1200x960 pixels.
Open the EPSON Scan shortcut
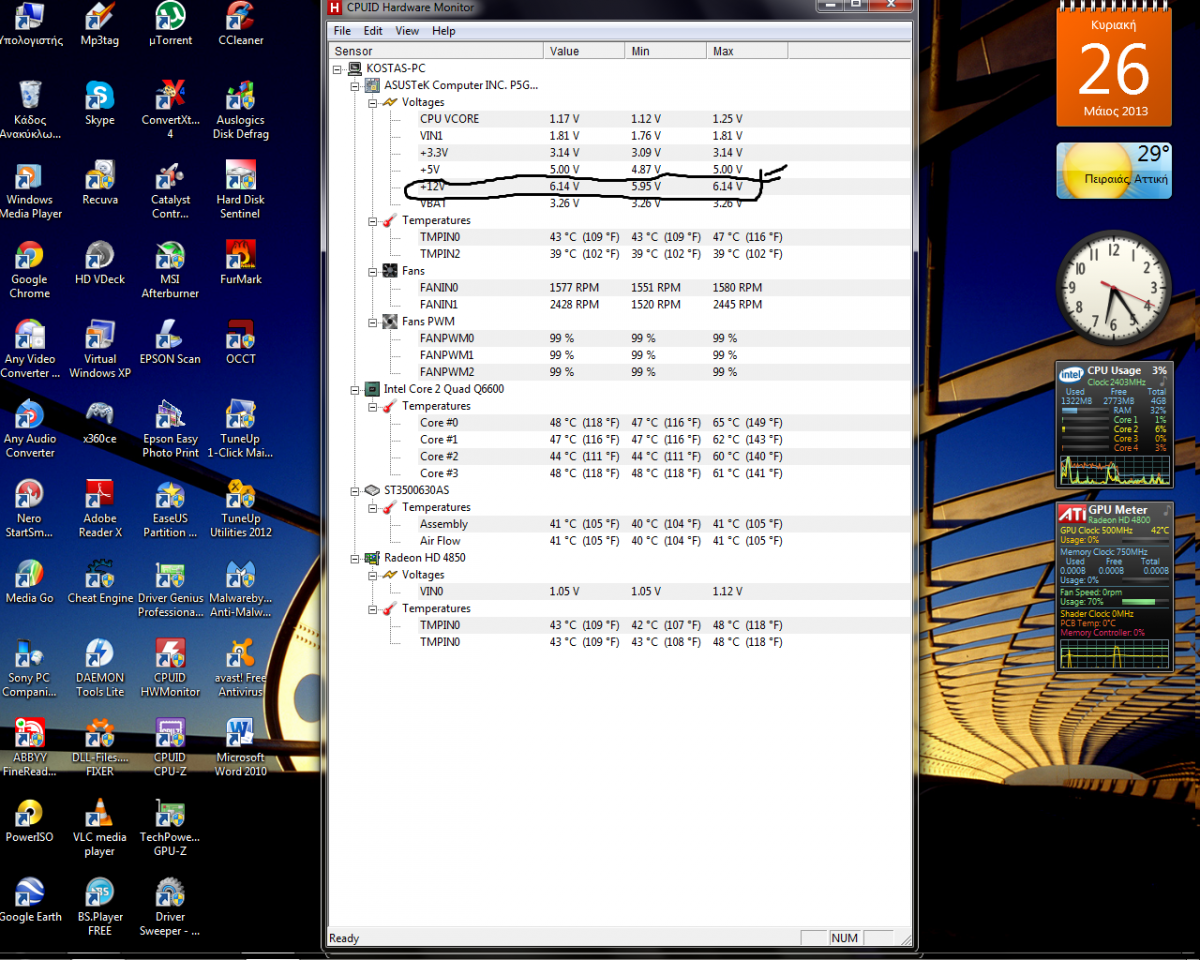[x=170, y=342]
